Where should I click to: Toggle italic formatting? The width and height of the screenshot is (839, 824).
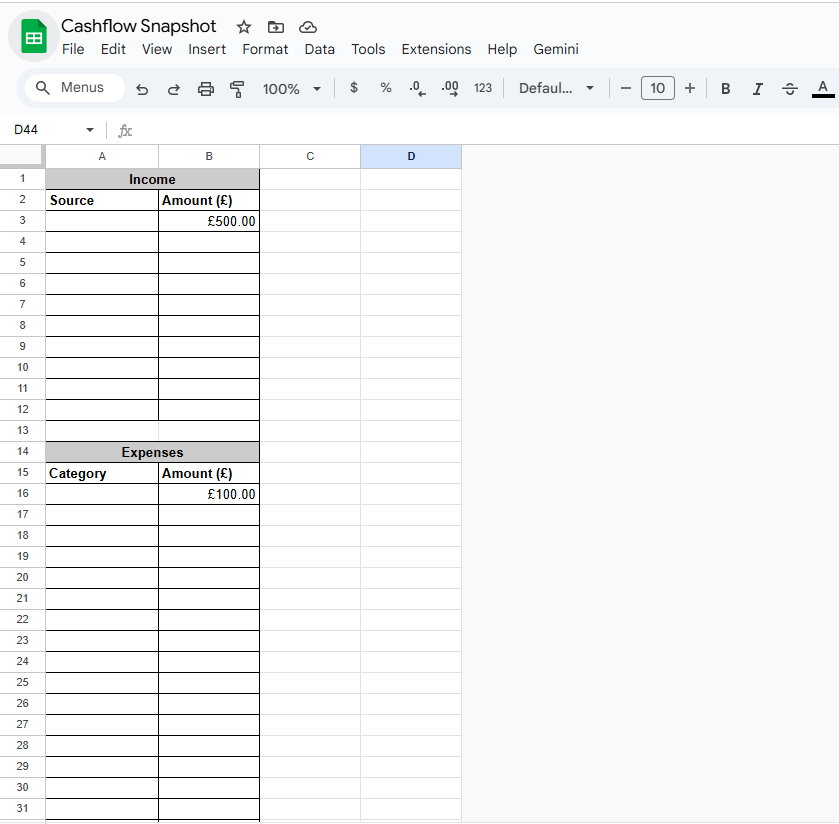point(757,89)
